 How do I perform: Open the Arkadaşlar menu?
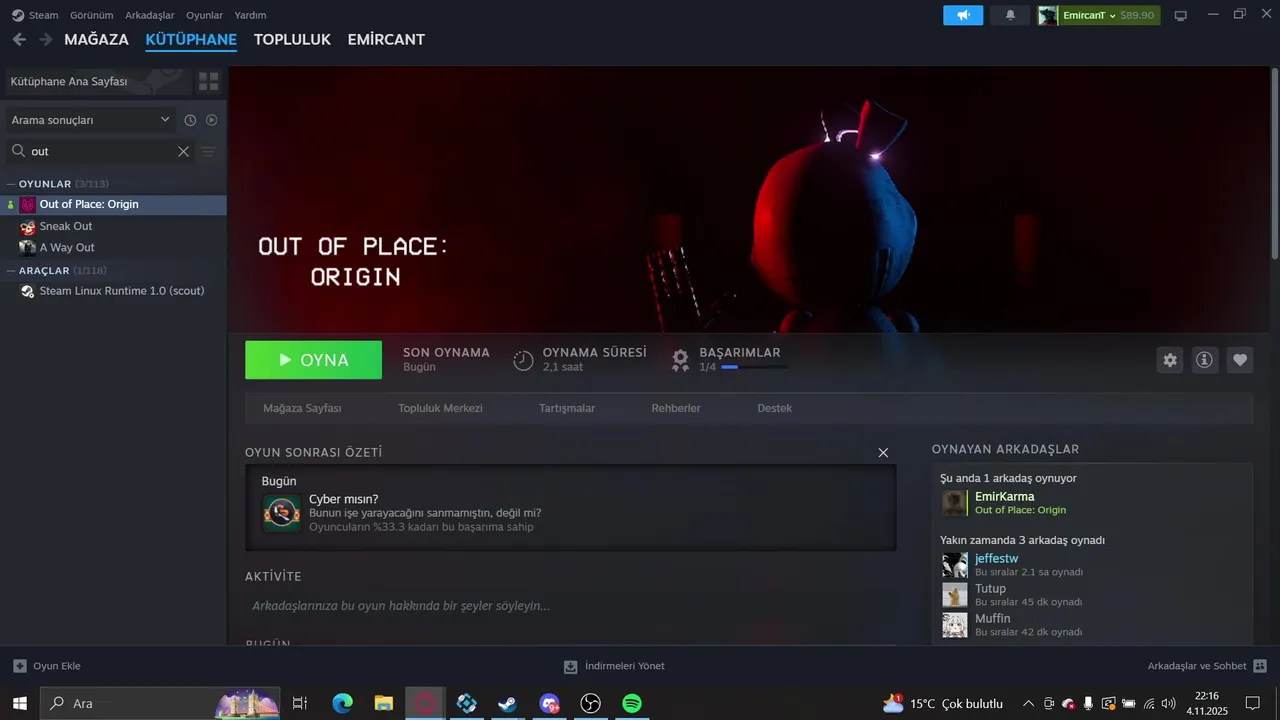(x=150, y=15)
